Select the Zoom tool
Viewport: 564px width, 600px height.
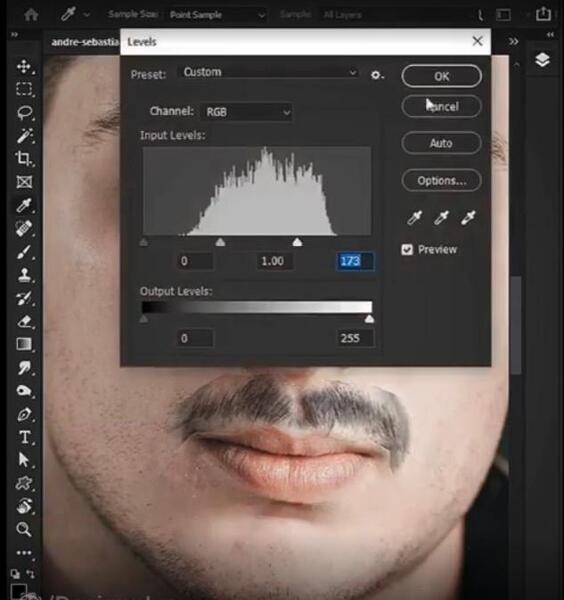24,530
